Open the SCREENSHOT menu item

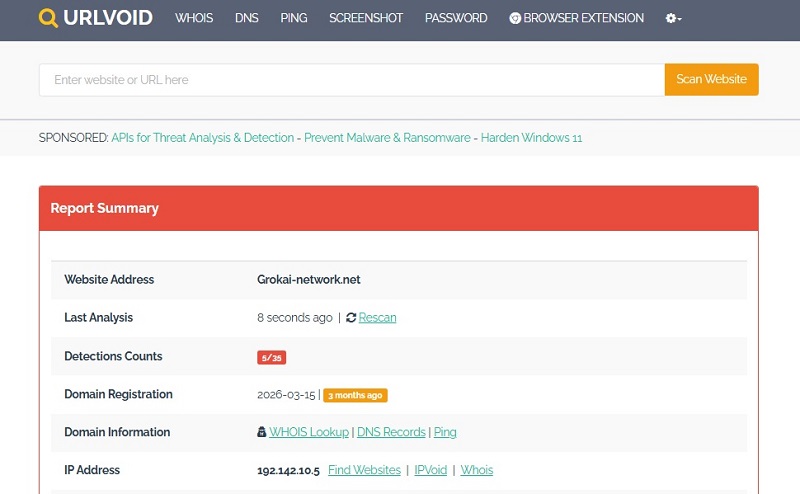pos(366,18)
